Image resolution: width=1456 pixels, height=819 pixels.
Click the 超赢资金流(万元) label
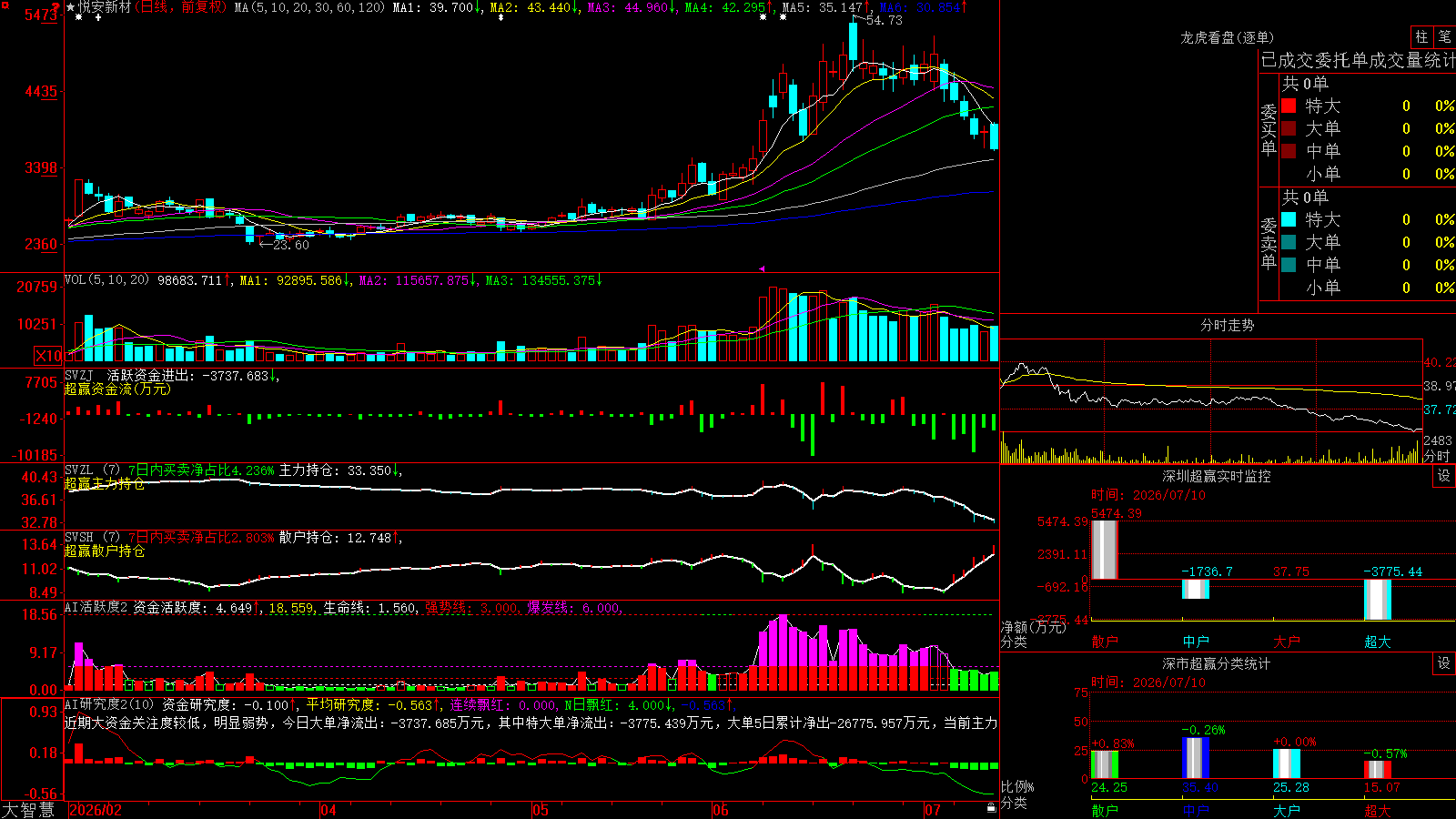(117, 389)
